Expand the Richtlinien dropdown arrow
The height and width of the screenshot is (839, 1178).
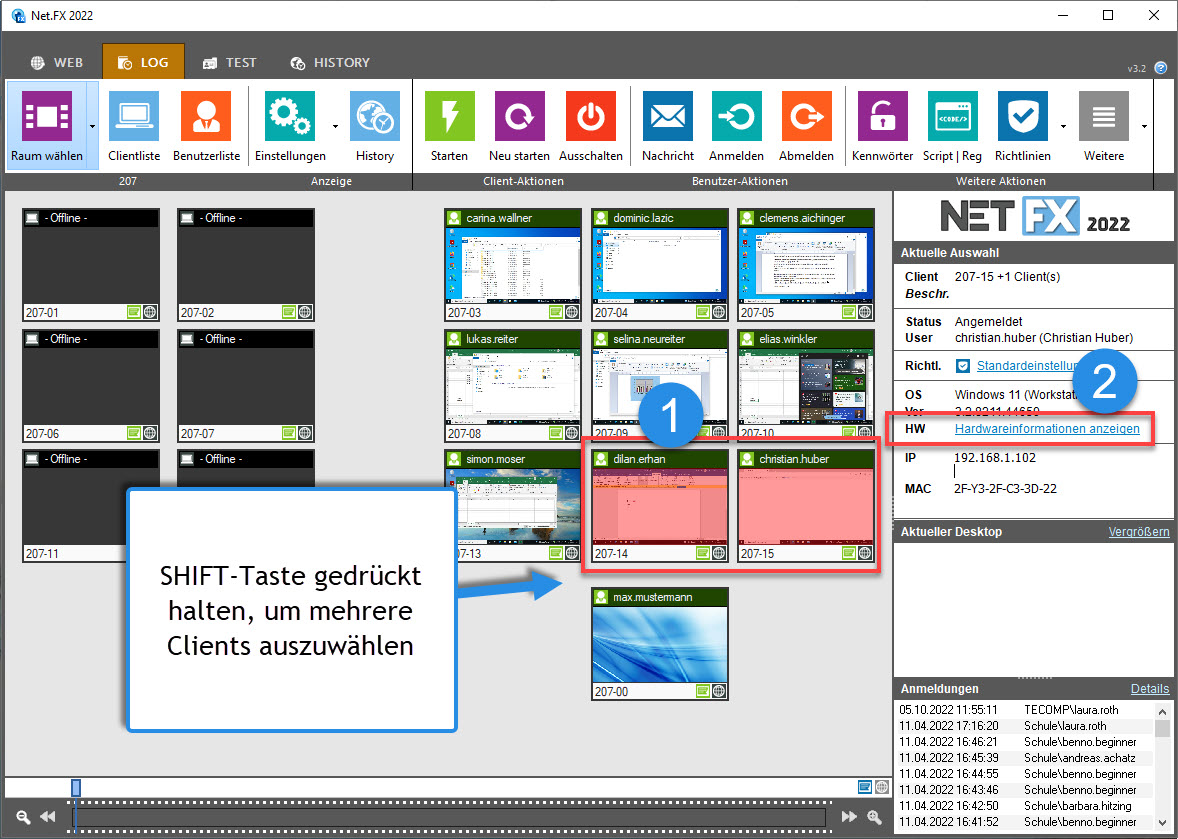1063,126
